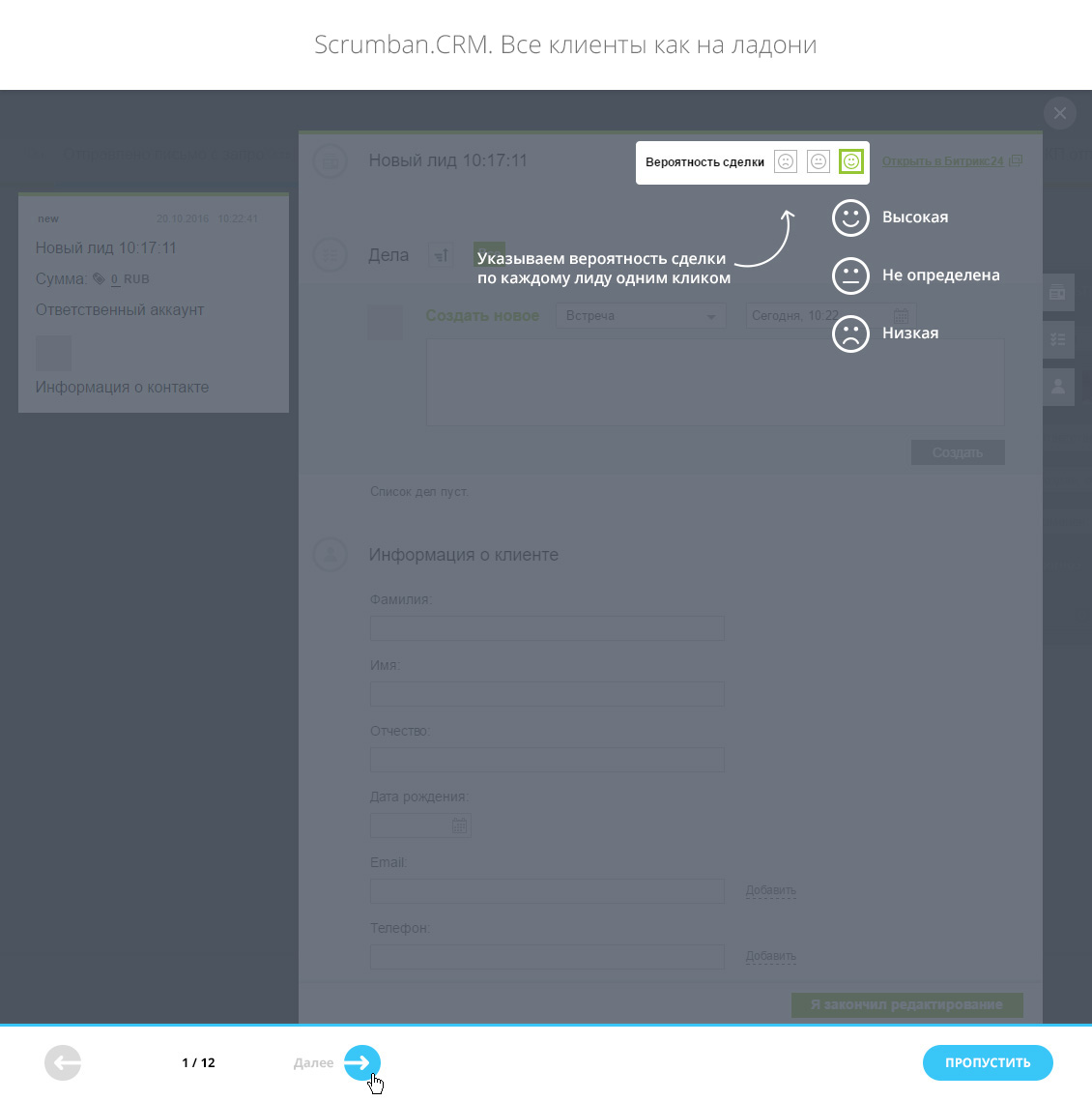Viewport: 1092px width, 1101px height.
Task: Click the Информация о клиенте section icon
Action: (x=330, y=555)
